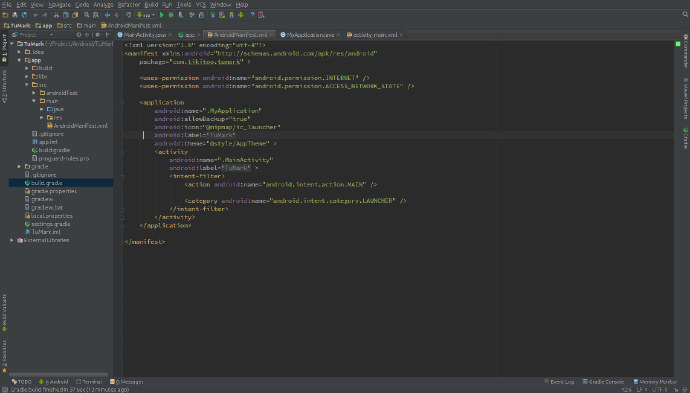This screenshot has width=690, height=393.
Task: Click the Synchronize toolbar icon
Action: [24, 15]
